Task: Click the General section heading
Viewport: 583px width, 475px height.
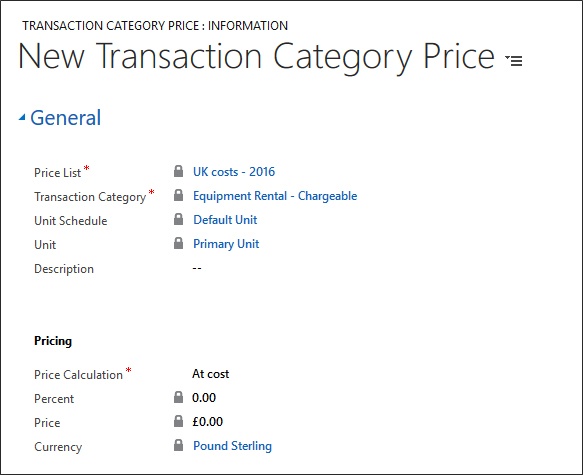Action: coord(65,118)
